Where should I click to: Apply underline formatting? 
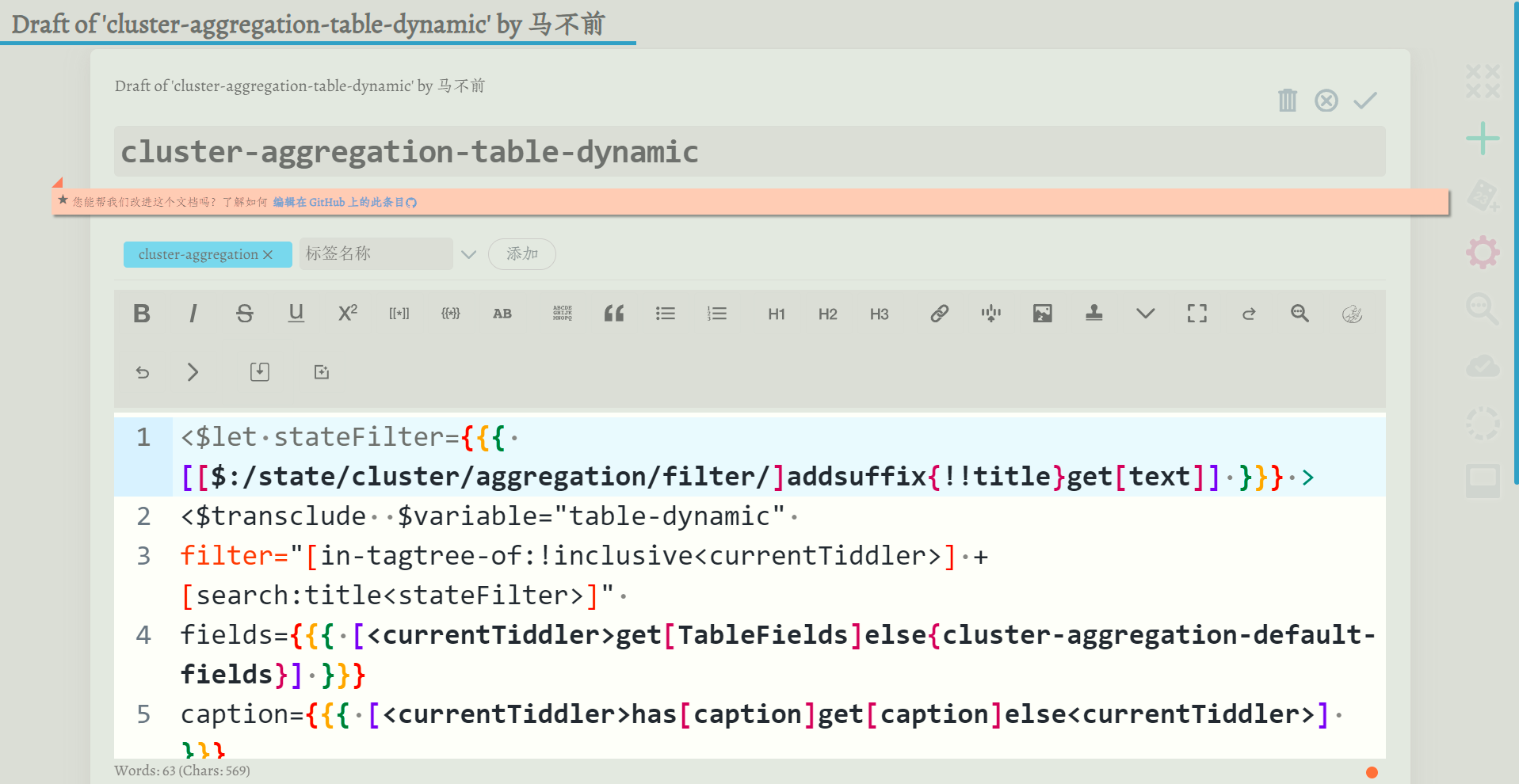click(x=296, y=314)
